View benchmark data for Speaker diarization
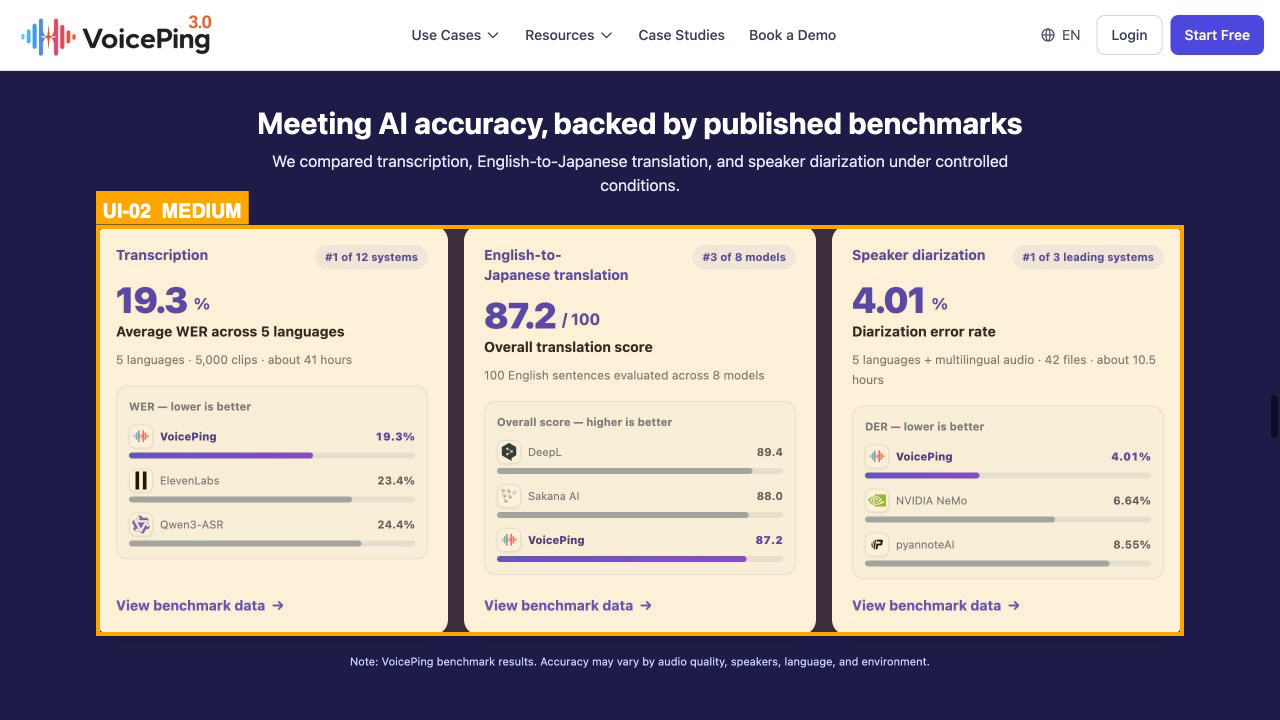Image resolution: width=1280 pixels, height=720 pixels. 936,606
